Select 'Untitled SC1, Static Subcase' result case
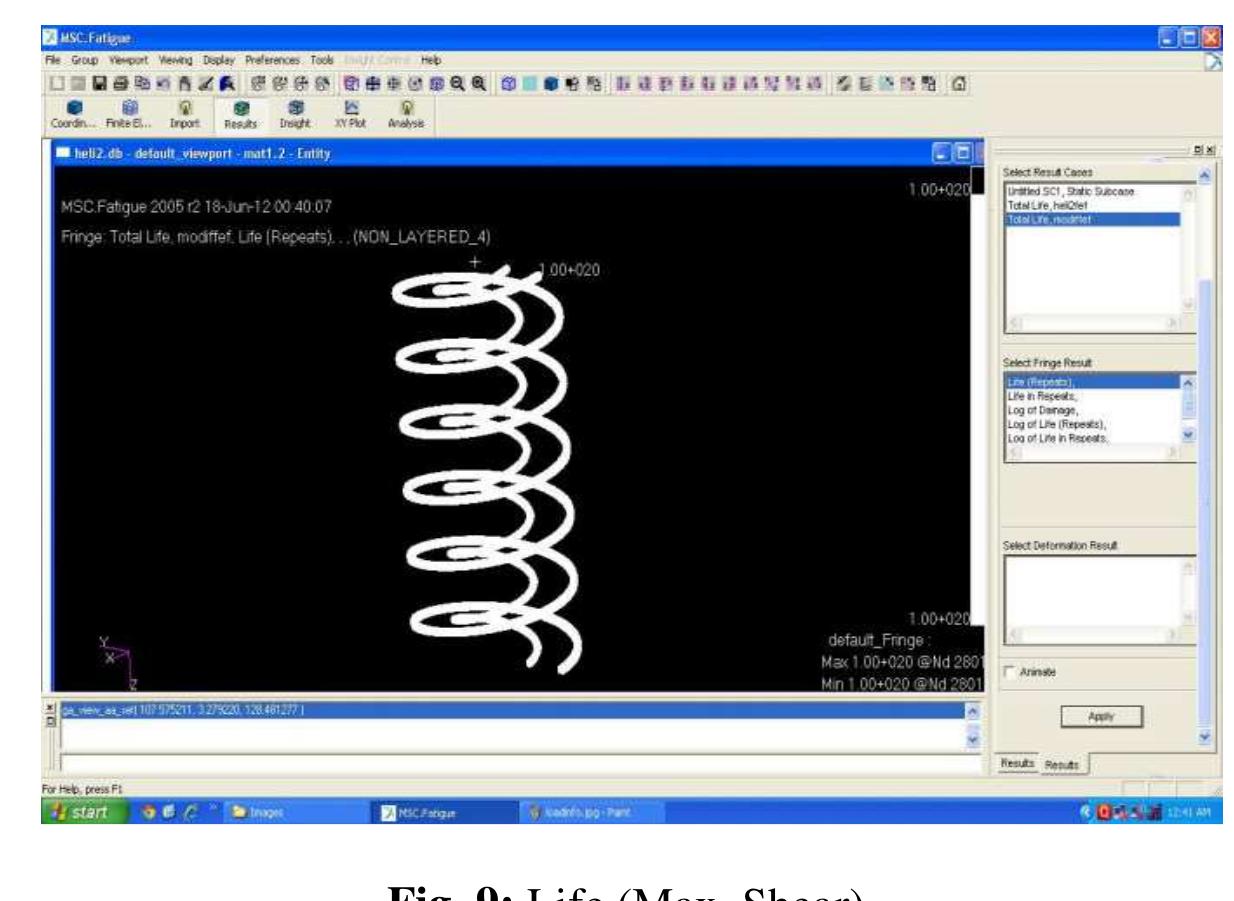This screenshot has height=901, width=1234. tap(1092, 191)
